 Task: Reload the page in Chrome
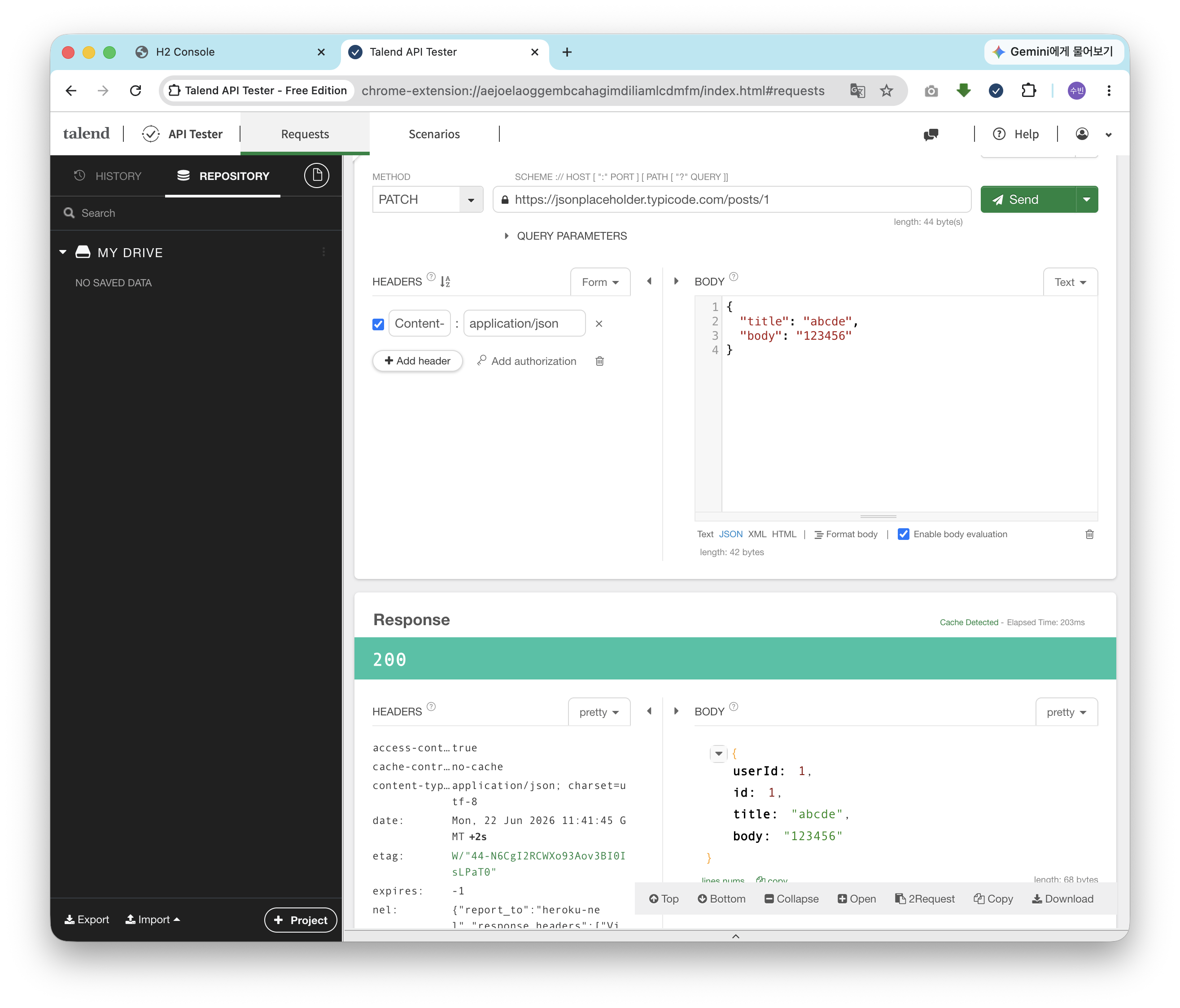(x=135, y=91)
